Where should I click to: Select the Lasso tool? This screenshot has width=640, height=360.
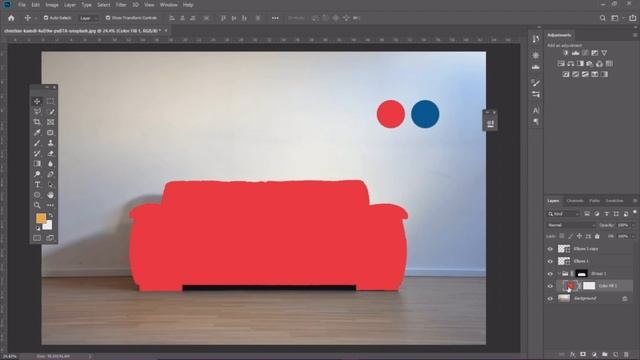pyautogui.click(x=37, y=111)
